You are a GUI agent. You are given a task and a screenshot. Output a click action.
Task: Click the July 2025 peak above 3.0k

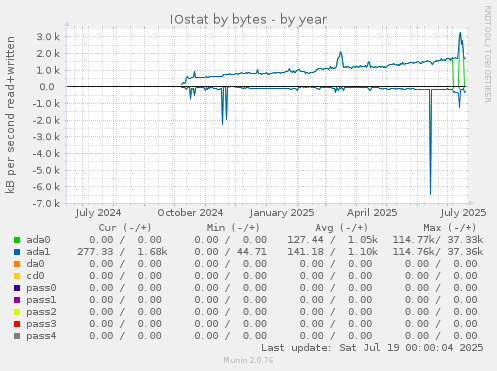(x=460, y=33)
